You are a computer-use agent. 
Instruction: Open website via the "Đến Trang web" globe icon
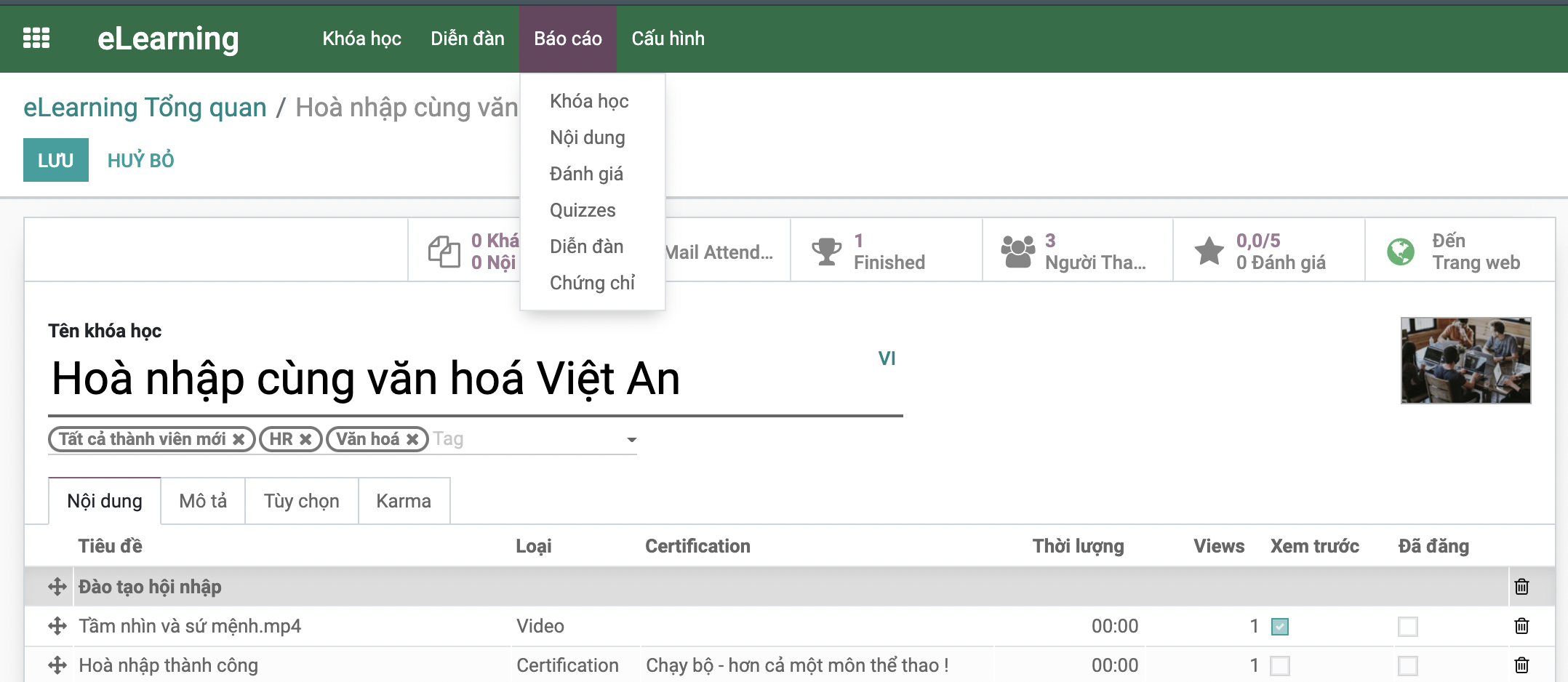click(x=1400, y=251)
